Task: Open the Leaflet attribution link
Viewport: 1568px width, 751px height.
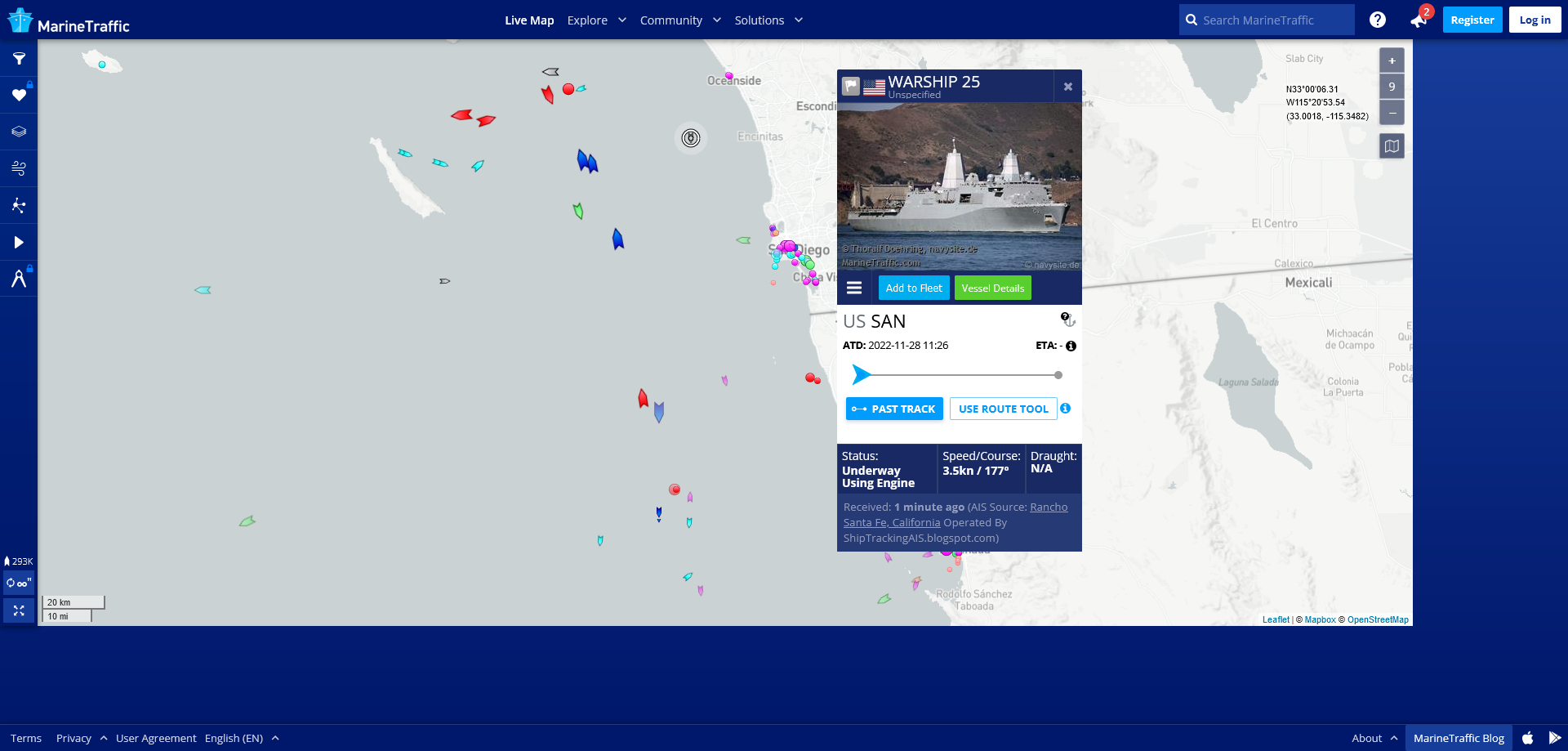Action: point(1276,619)
